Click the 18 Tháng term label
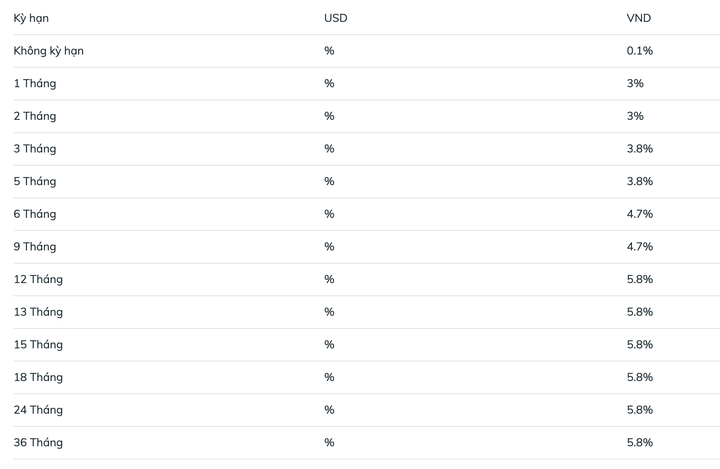The image size is (720, 469). click(x=38, y=377)
